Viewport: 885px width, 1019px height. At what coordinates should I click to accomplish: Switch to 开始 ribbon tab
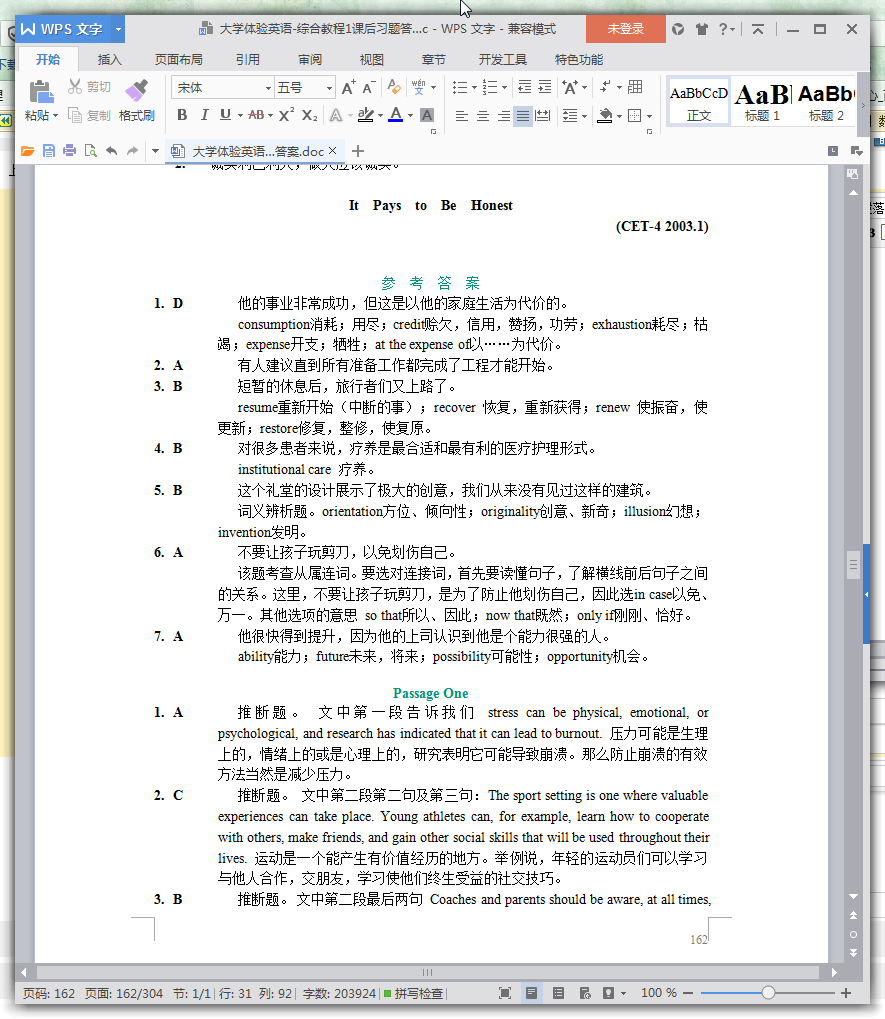pyautogui.click(x=48, y=59)
